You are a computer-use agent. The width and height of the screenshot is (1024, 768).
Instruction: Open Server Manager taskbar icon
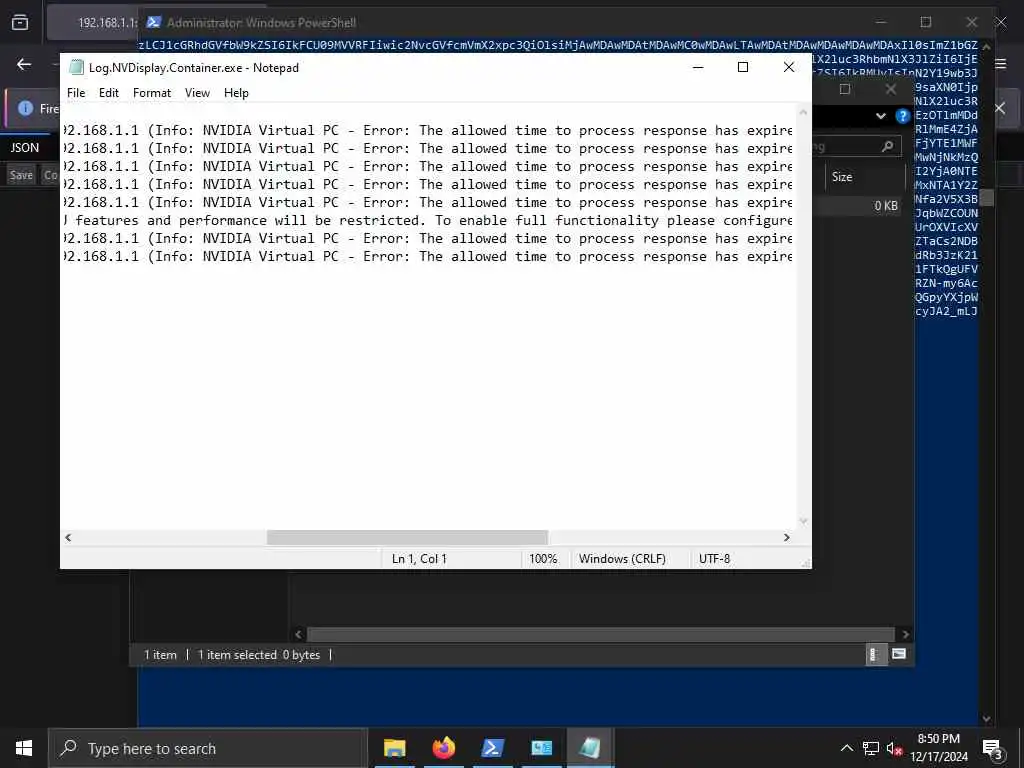click(x=541, y=748)
